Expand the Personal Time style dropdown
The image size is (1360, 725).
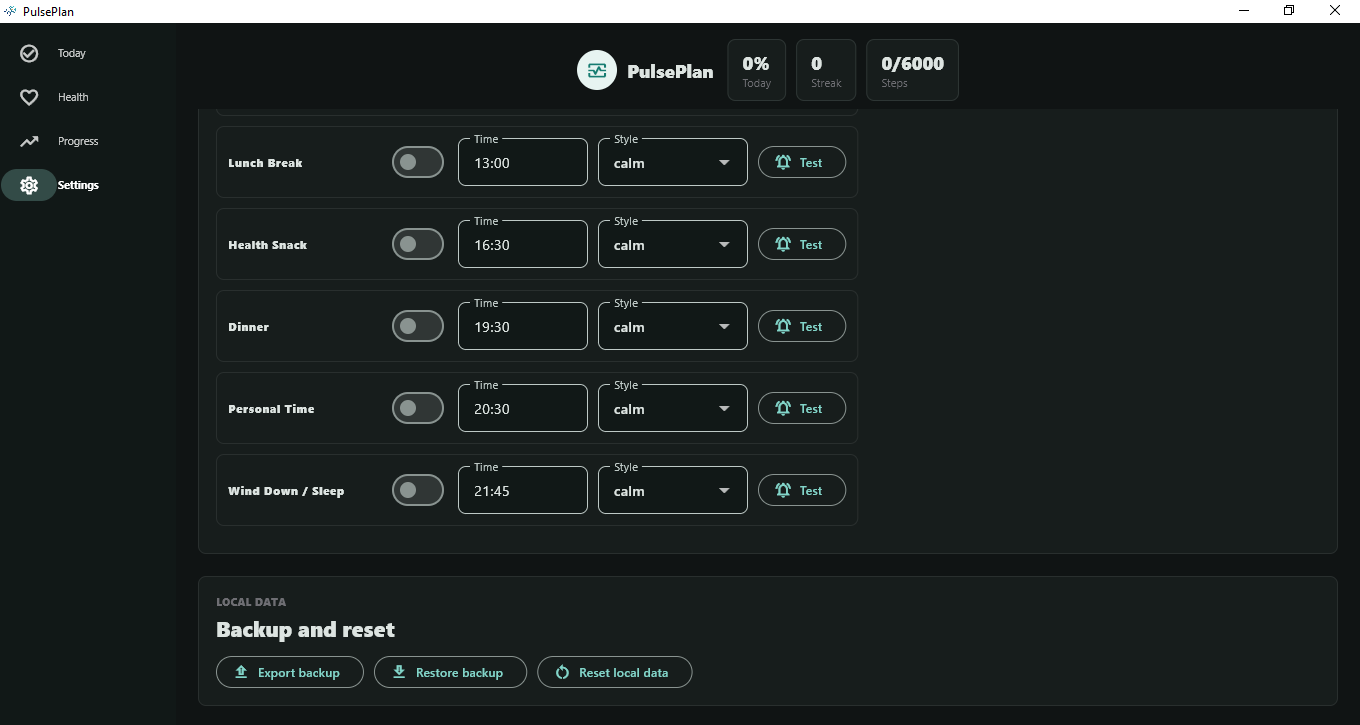pos(673,408)
